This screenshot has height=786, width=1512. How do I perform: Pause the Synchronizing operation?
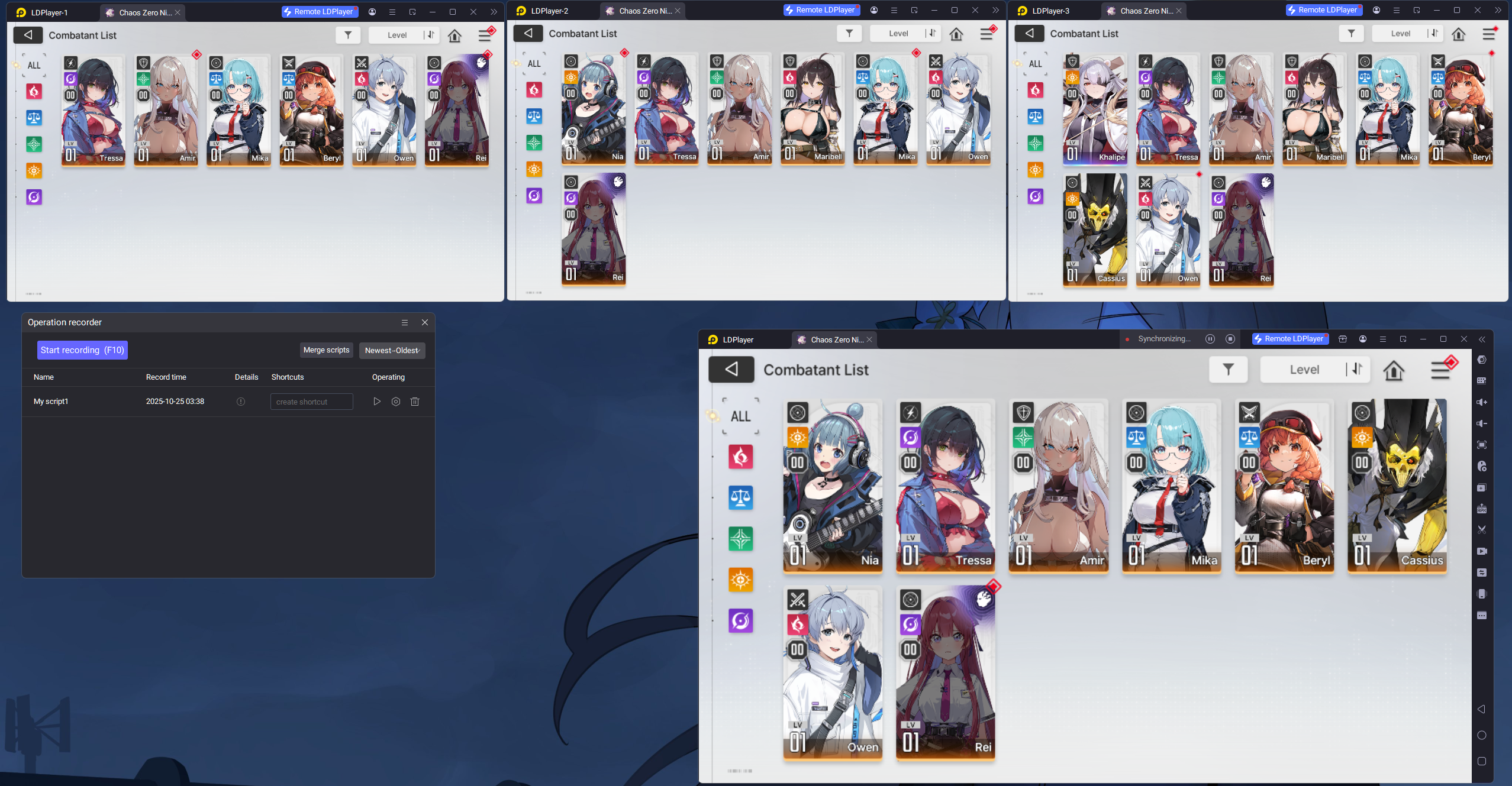1210,339
